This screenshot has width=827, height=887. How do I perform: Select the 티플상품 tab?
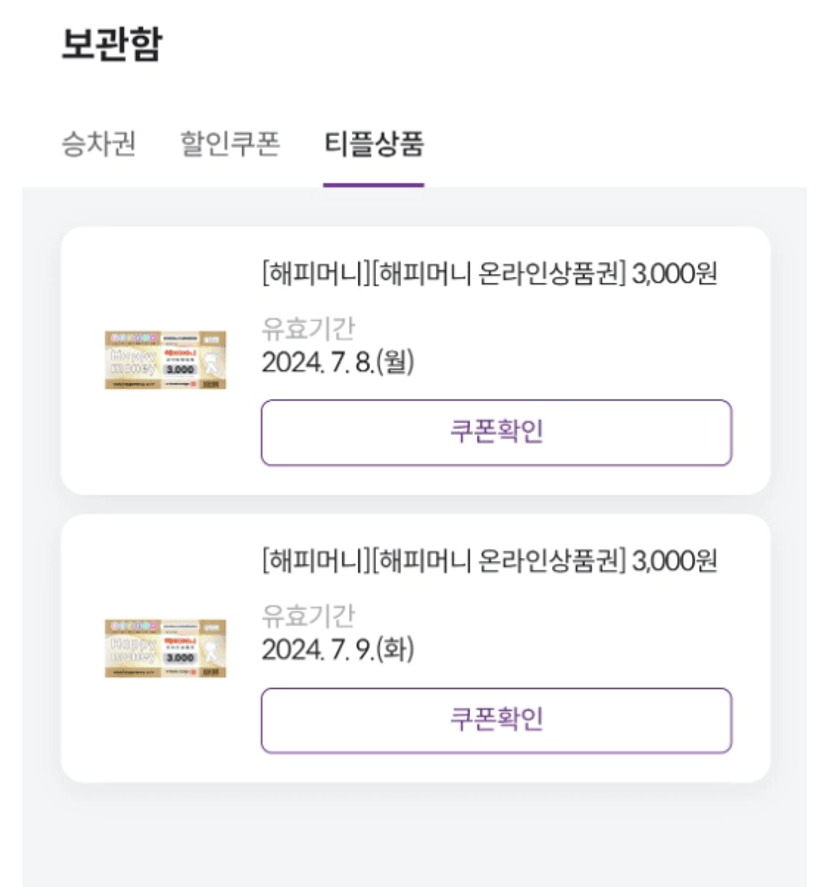374,144
